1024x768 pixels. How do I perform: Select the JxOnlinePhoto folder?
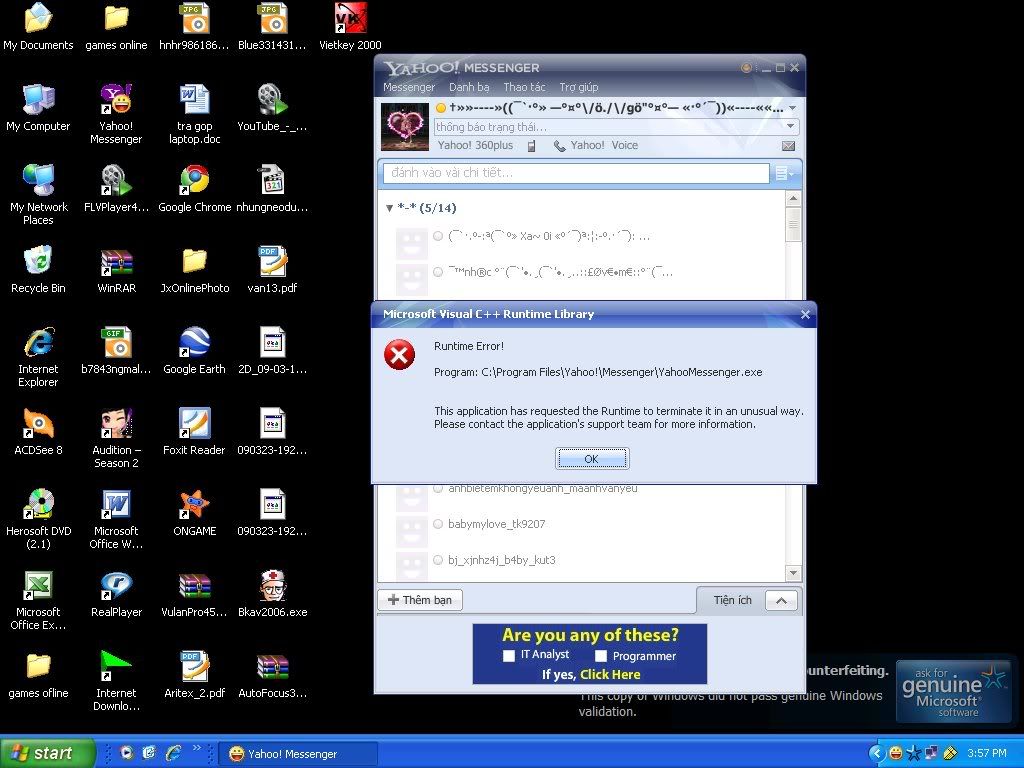tap(195, 270)
